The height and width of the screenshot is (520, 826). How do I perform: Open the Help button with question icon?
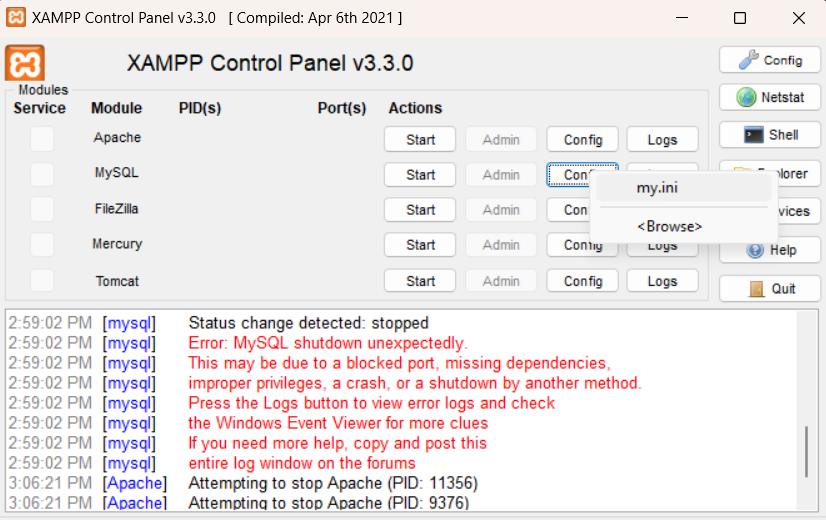pyautogui.click(x=770, y=250)
